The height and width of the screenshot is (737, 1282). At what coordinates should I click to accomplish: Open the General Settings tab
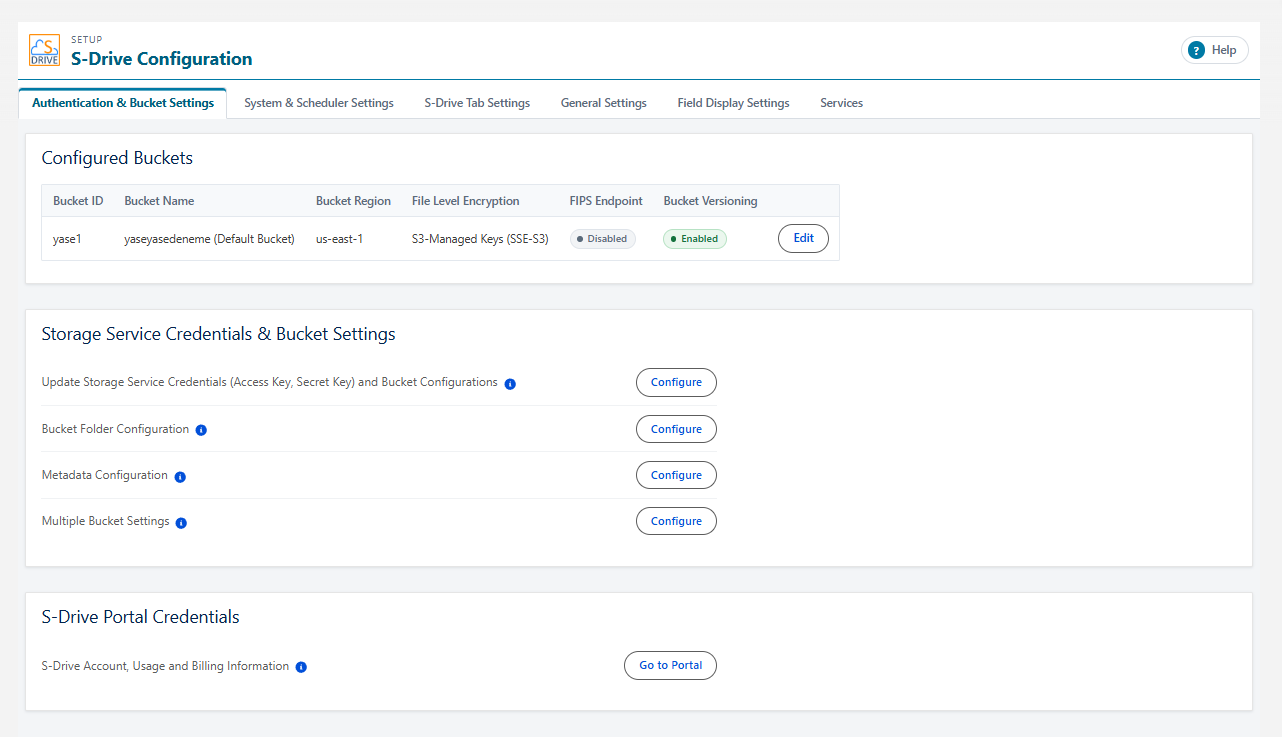pos(604,103)
